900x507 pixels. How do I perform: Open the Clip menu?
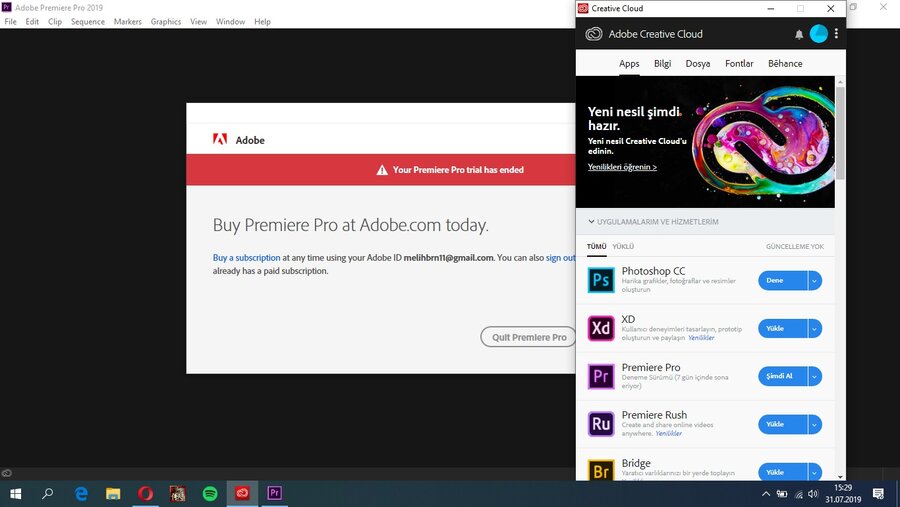(55, 22)
